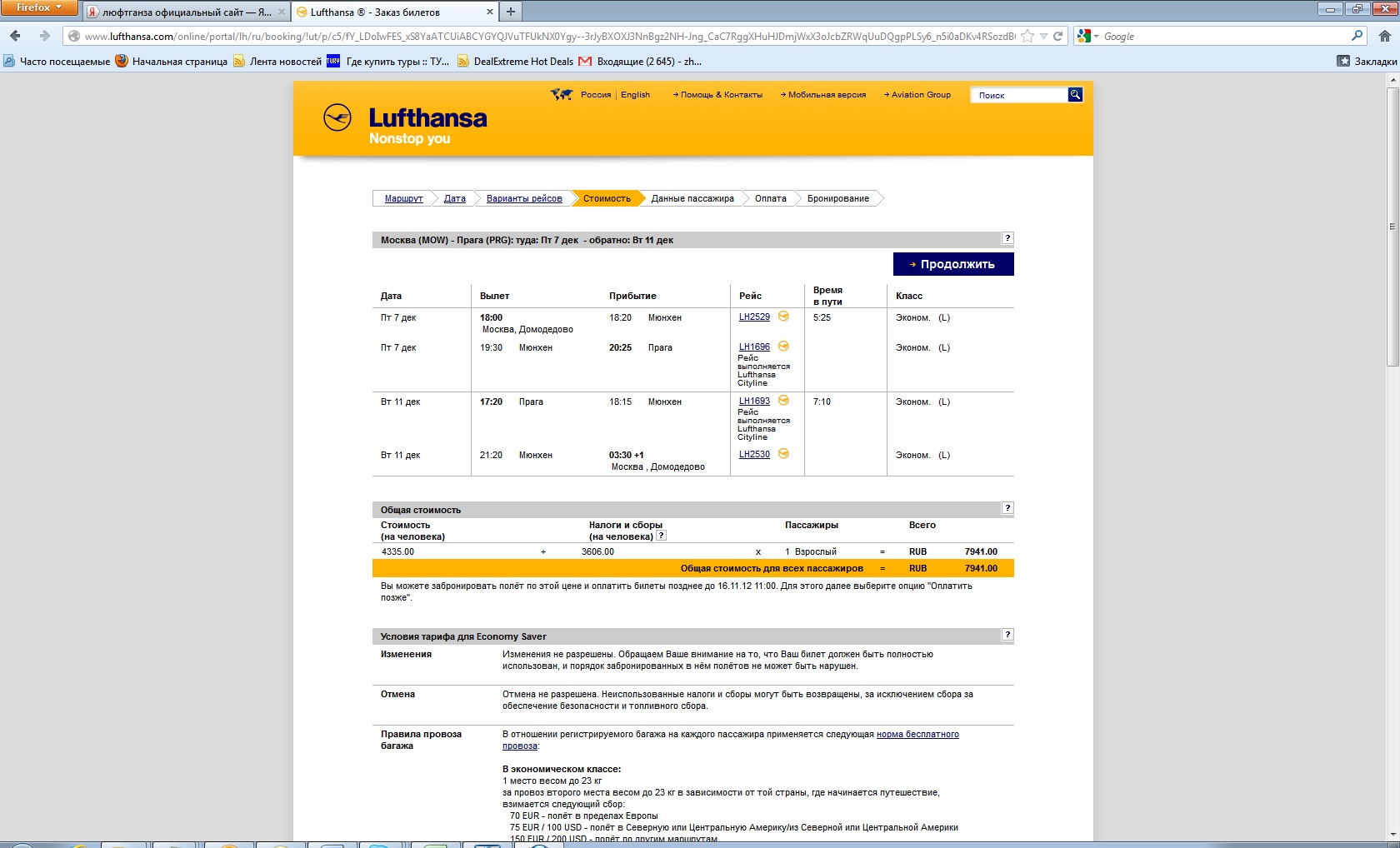
Task: Click the world map icon beside Россия
Action: [x=562, y=95]
